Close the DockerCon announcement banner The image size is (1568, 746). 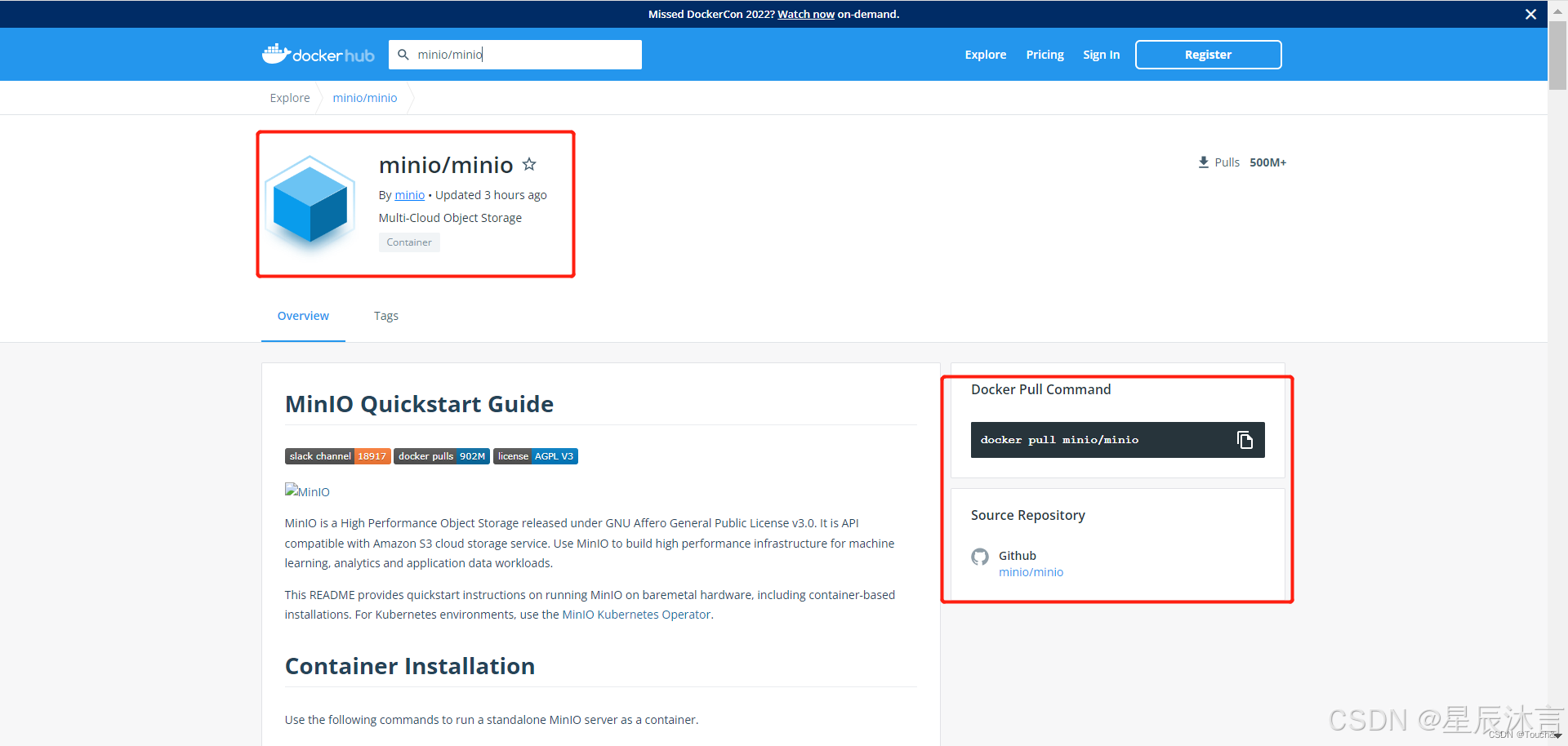tap(1530, 14)
